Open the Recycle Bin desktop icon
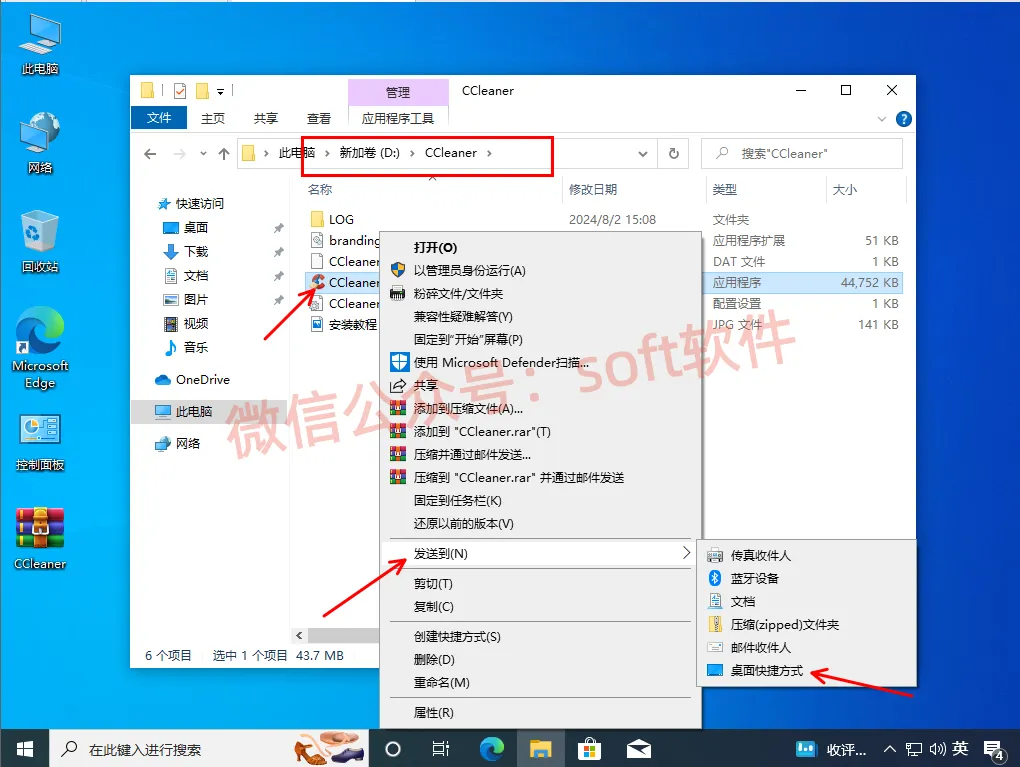The height and width of the screenshot is (767, 1020). (x=40, y=242)
